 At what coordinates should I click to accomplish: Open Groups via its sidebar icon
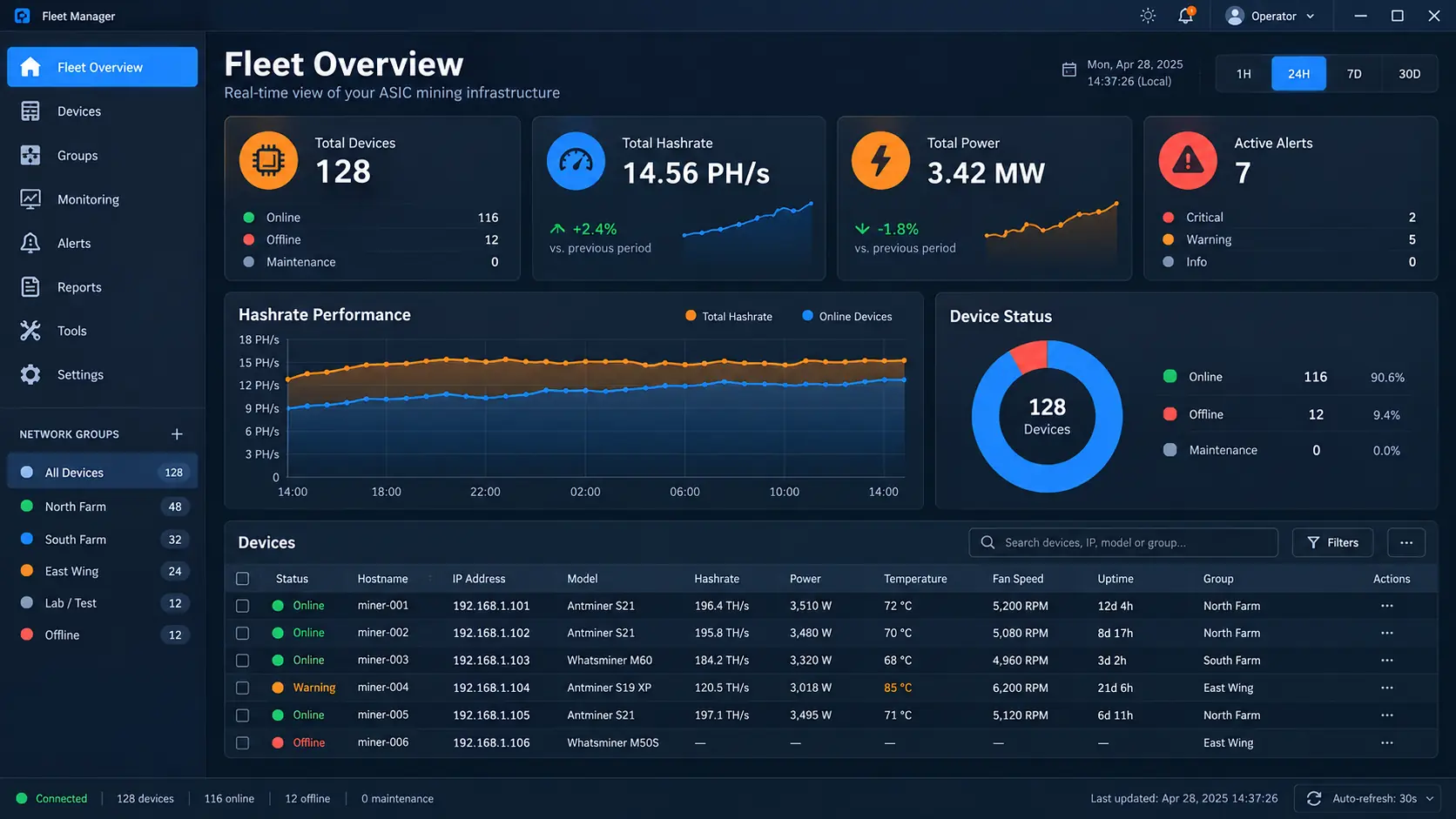30,156
